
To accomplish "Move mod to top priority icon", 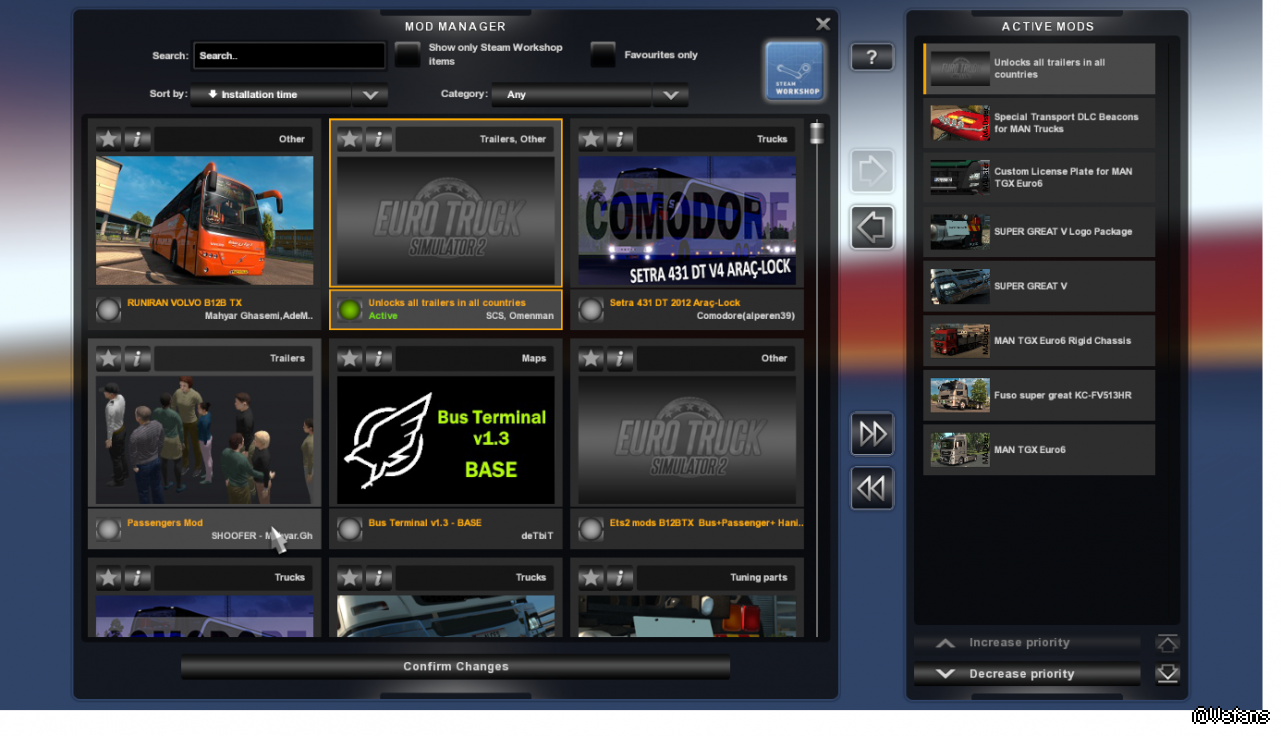I will [1167, 643].
